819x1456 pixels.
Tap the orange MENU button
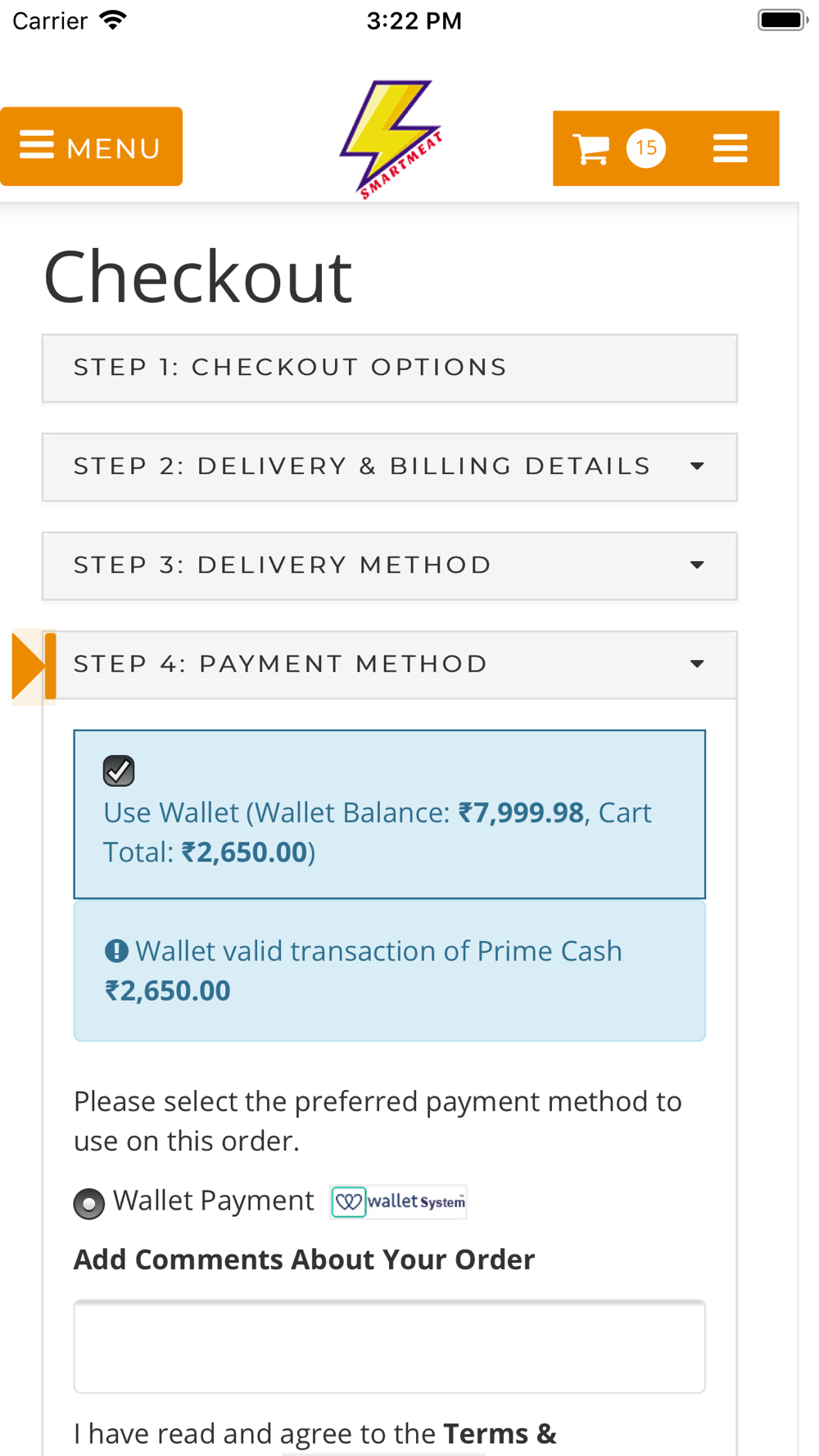(x=91, y=147)
